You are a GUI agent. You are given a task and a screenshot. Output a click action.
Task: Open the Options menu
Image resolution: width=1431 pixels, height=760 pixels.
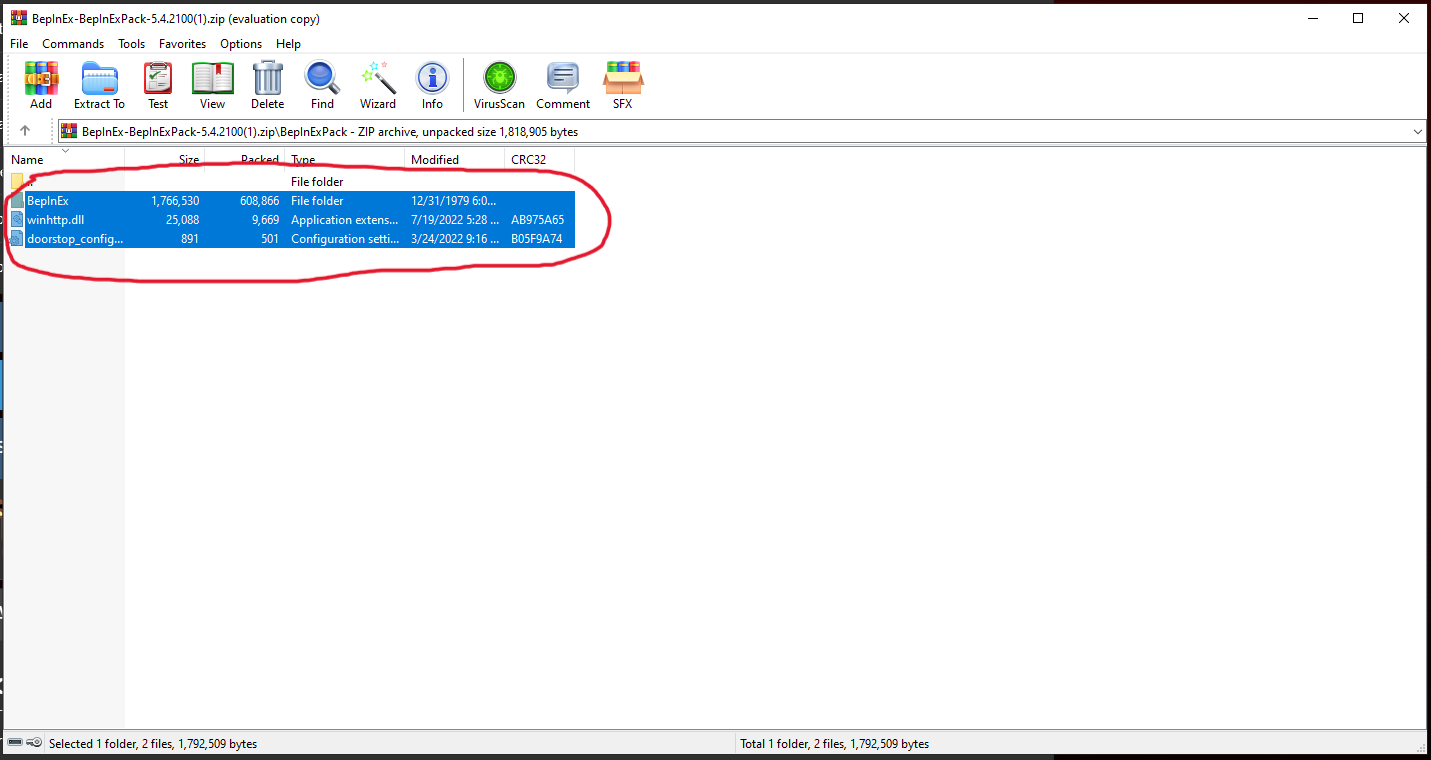click(241, 44)
